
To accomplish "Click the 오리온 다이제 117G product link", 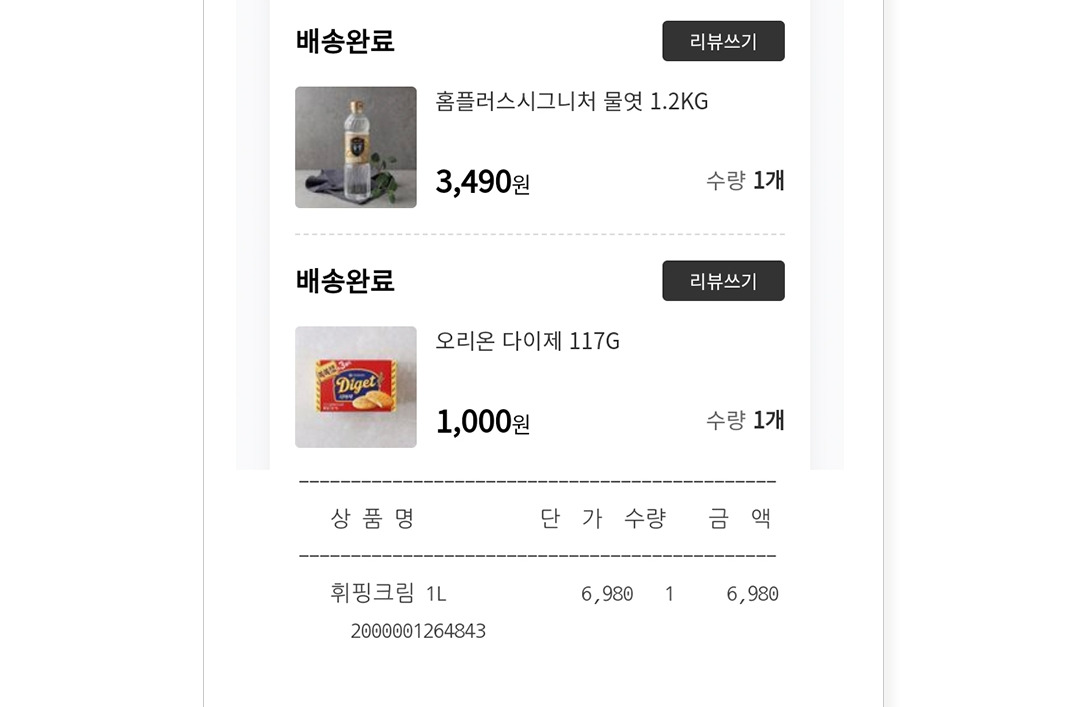I will [529, 341].
